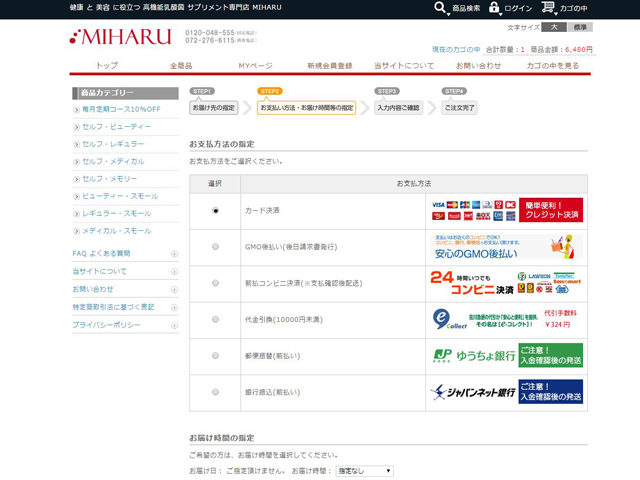Viewport: 640px width, 480px height.
Task: Go back to STEP1 お届け先の指定
Action: point(213,108)
